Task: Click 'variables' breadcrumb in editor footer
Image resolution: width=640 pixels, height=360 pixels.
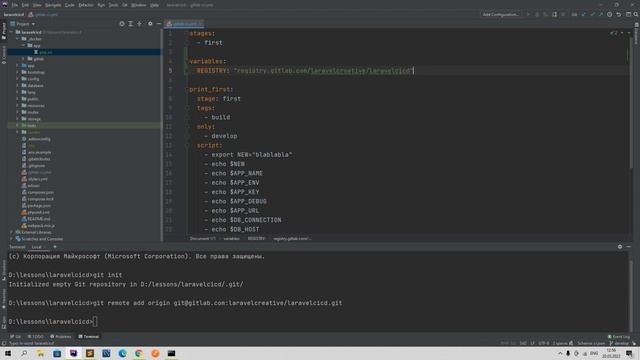Action: pos(231,238)
